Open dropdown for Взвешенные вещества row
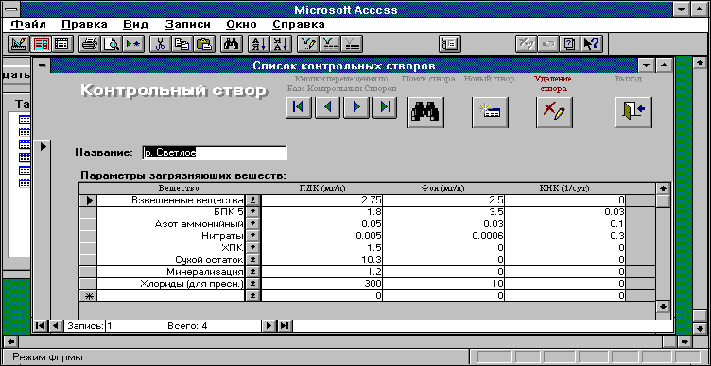The image size is (711, 366). [253, 200]
